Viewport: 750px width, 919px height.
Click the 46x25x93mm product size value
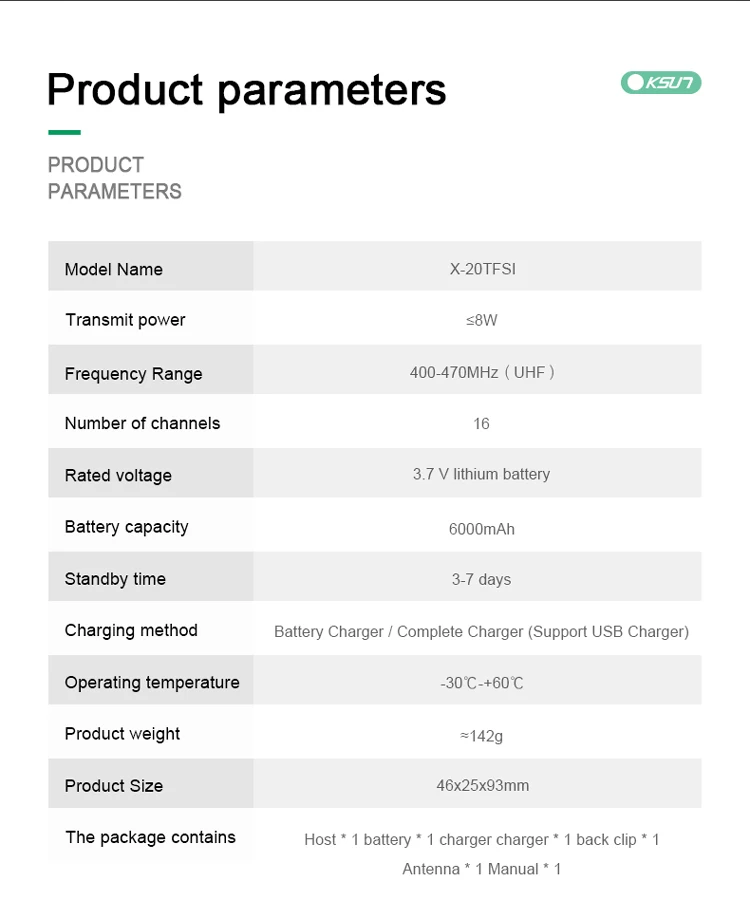(x=482, y=786)
